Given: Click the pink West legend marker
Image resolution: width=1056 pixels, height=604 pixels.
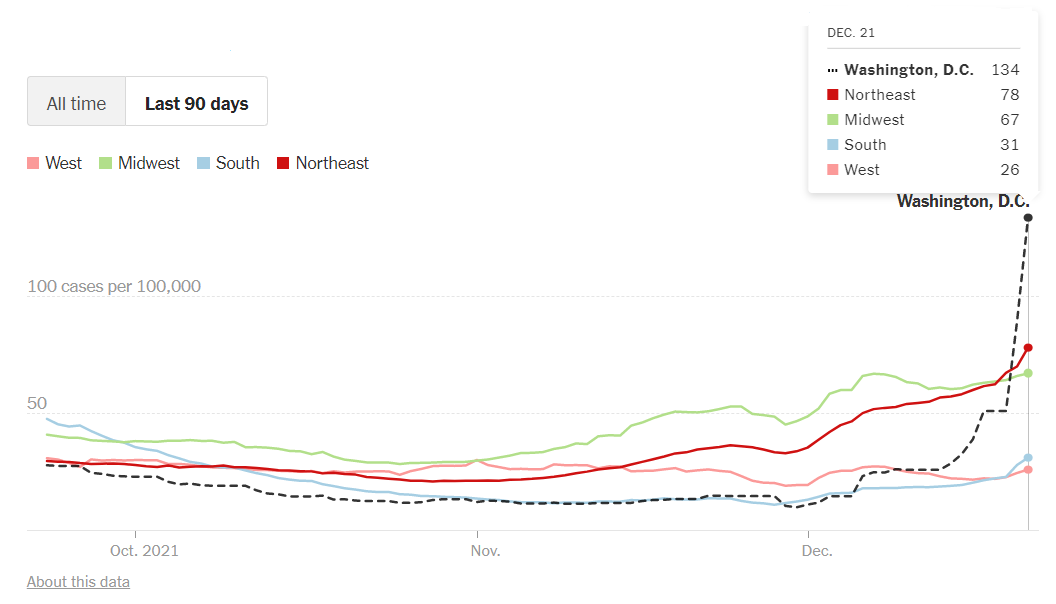Looking at the screenshot, I should pos(31,162).
